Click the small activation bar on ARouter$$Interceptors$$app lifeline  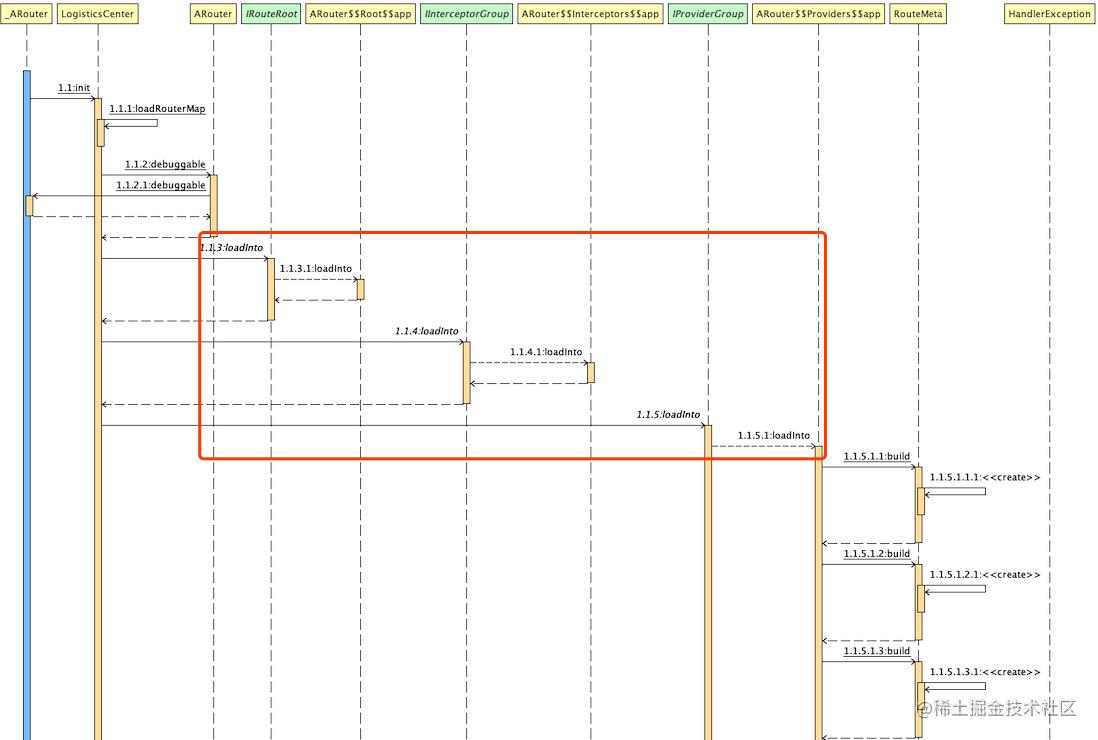tap(591, 372)
